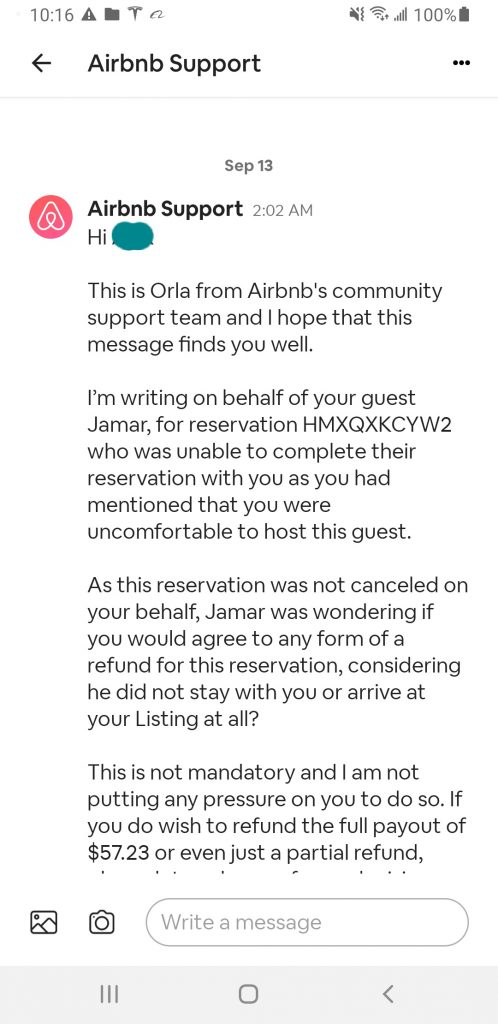498x1024 pixels.
Task: Tap the $57.23 payout amount text
Action: 117,852
